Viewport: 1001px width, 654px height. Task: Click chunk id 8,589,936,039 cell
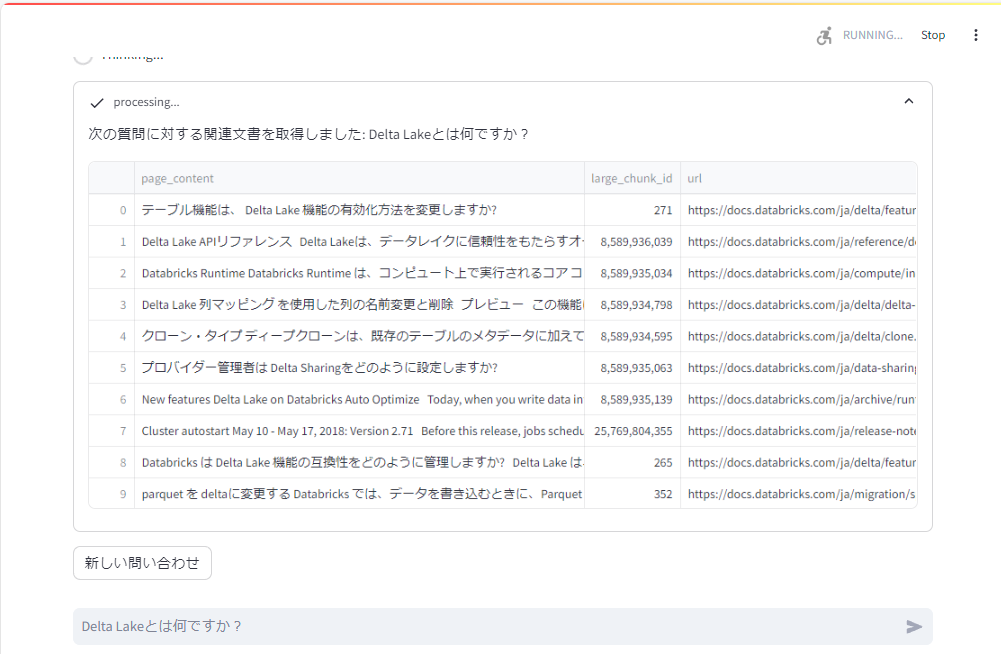coord(632,241)
